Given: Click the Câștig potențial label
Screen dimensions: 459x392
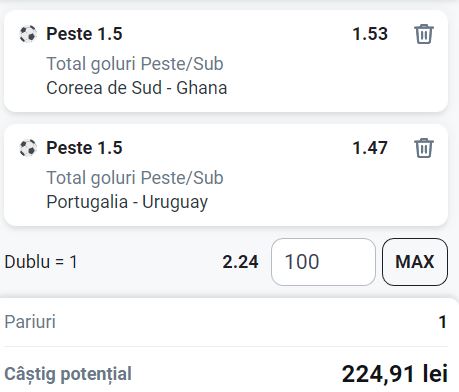Looking at the screenshot, I should coord(68,374).
